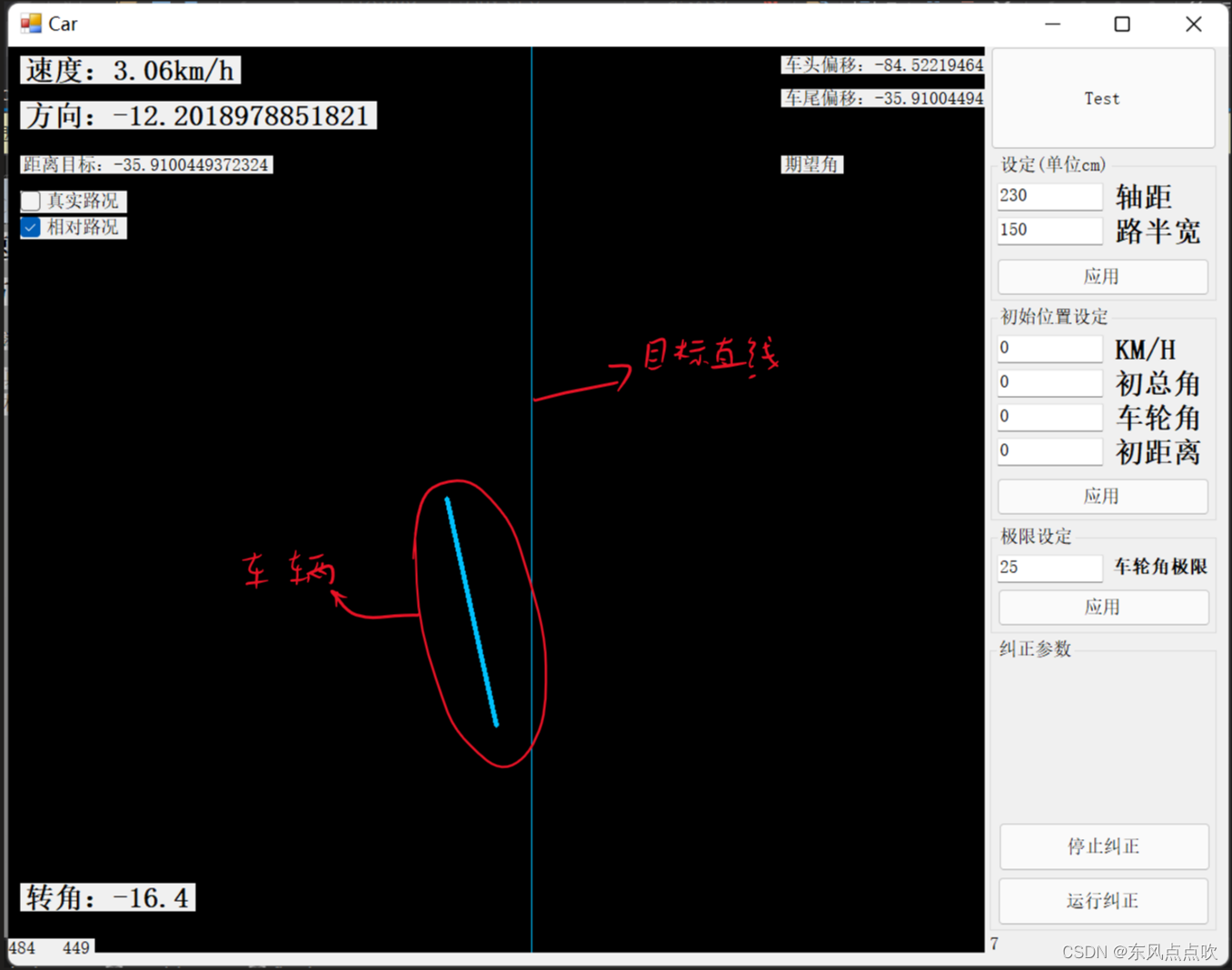Click the 轴距 input field showing 230
Screen dimensions: 1232x970
pos(1049,196)
